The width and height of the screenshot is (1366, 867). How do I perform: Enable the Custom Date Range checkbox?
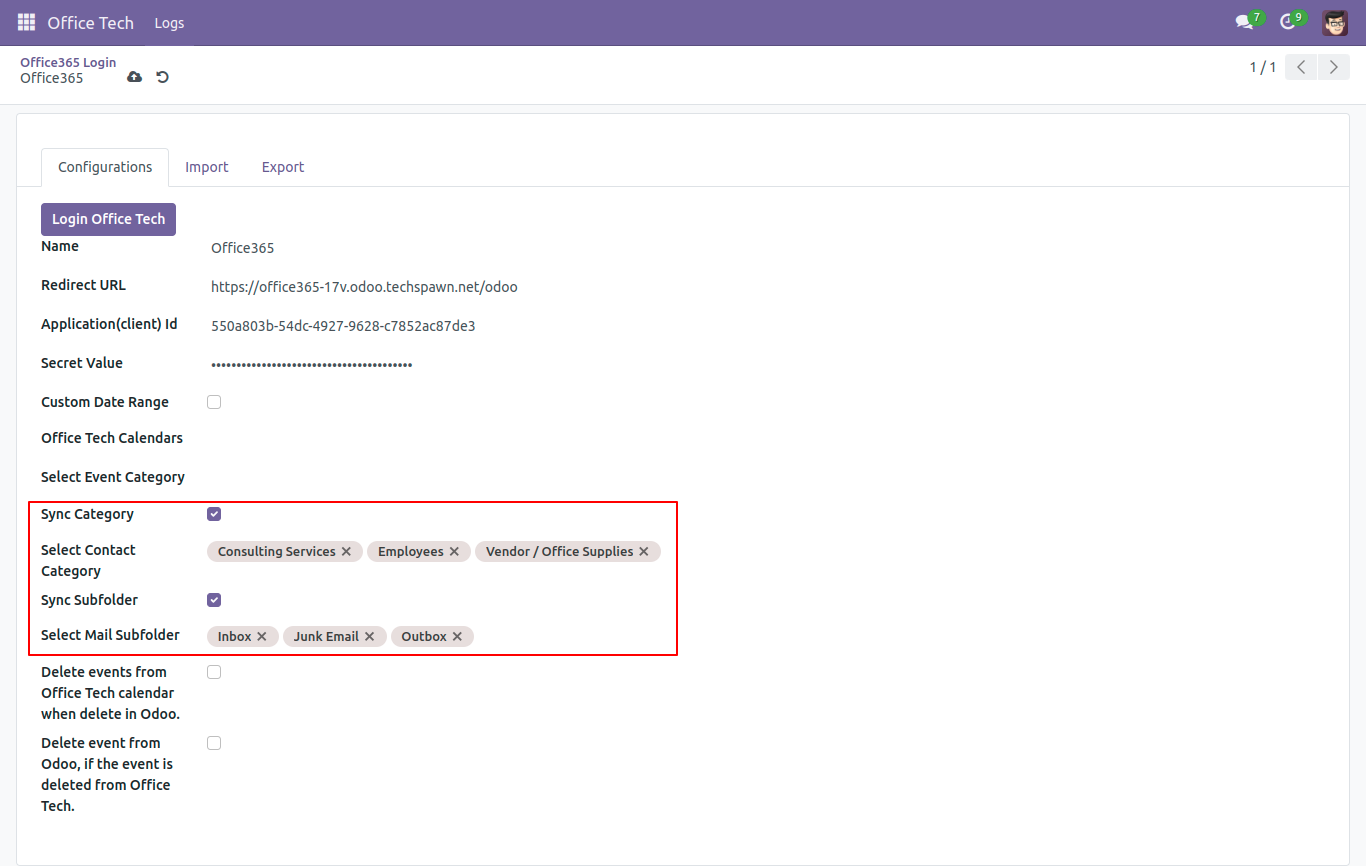click(214, 402)
